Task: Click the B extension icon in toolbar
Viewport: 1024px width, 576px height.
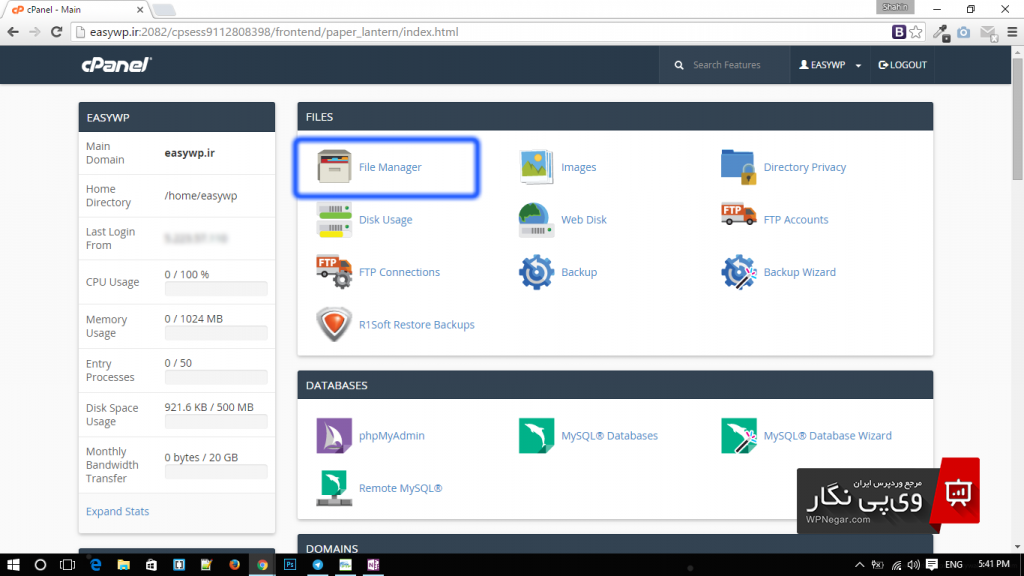Action: (899, 32)
